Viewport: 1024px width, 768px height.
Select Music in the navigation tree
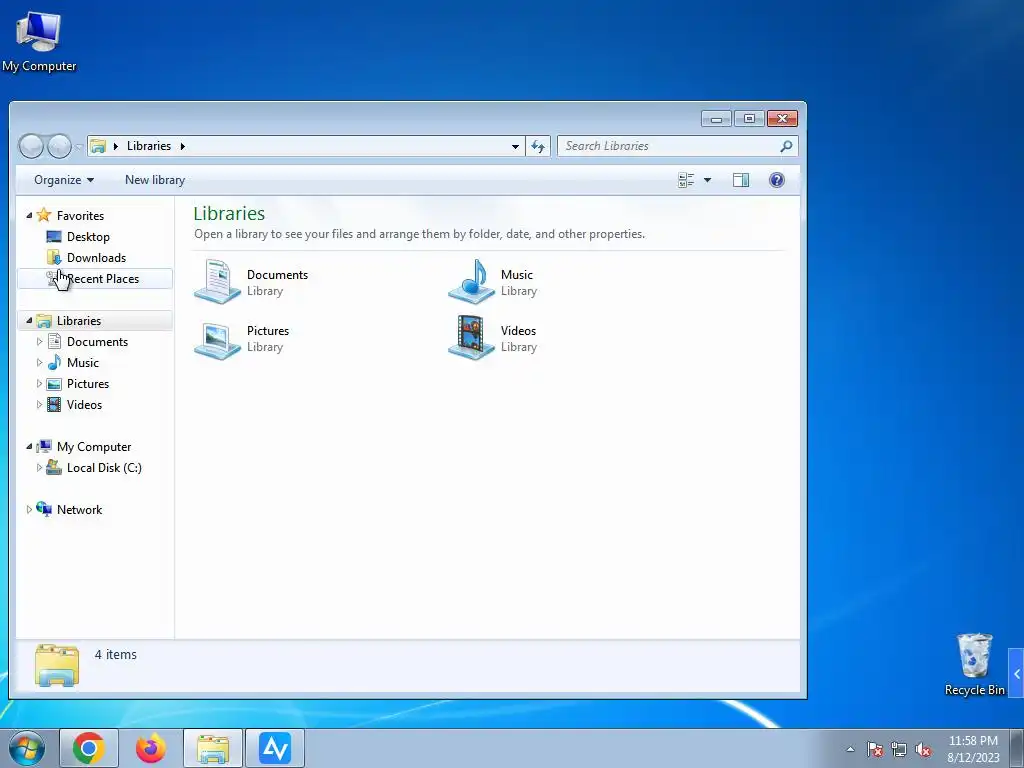point(82,362)
